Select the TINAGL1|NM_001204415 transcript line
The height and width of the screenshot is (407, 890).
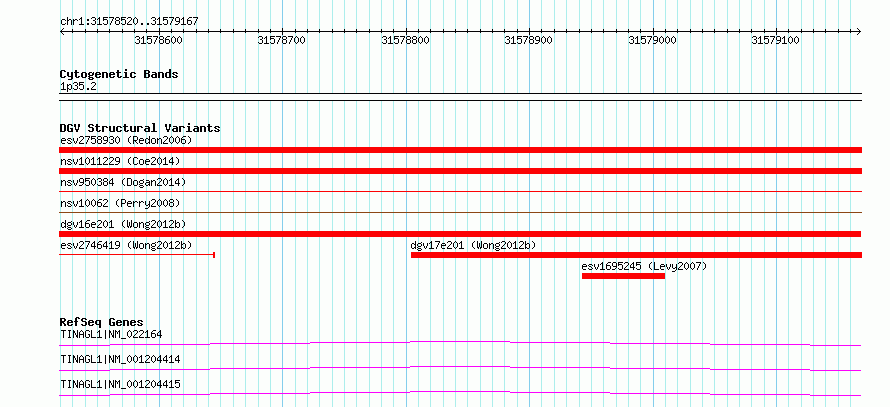tap(460, 394)
